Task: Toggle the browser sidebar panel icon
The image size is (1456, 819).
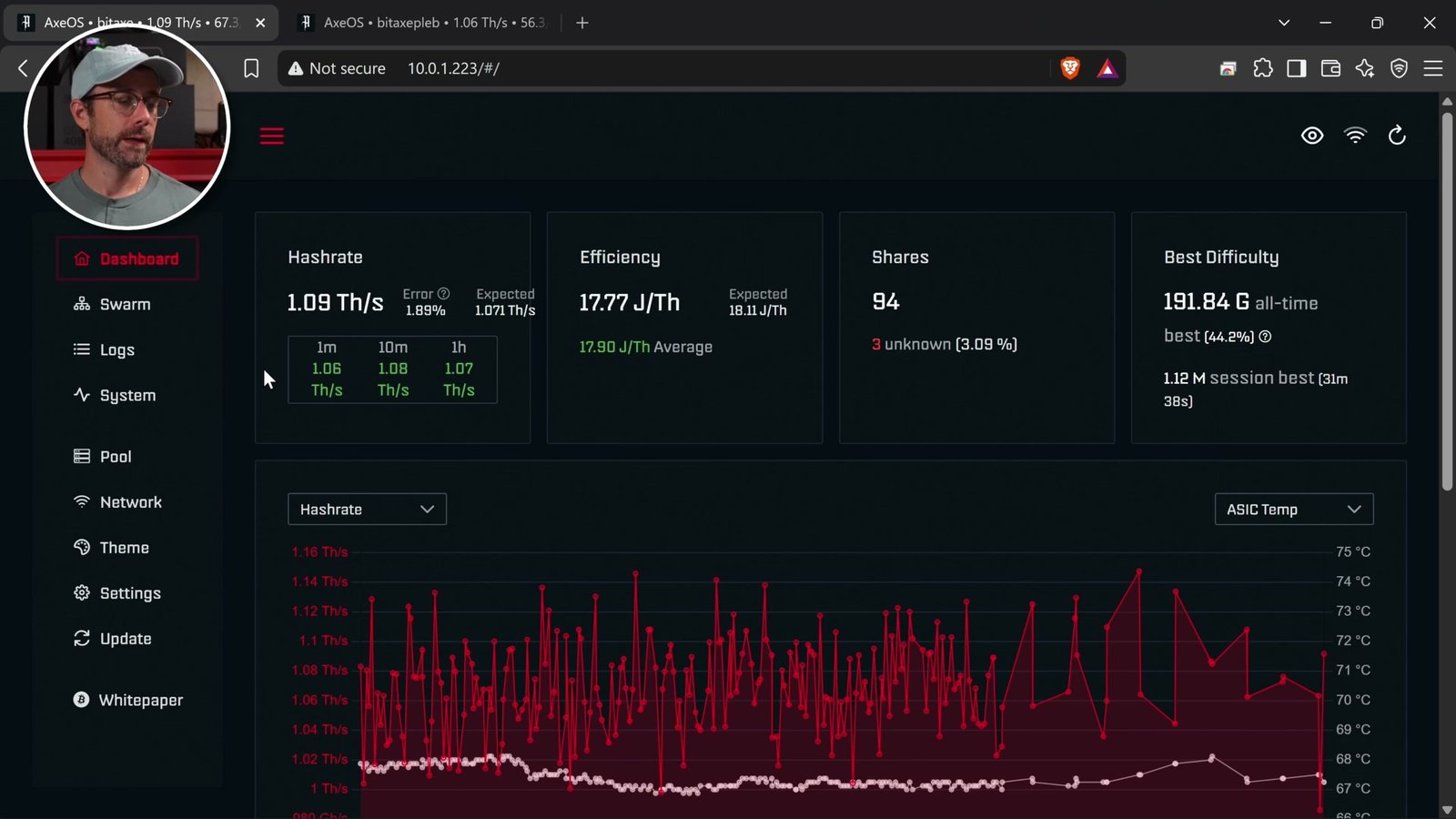Action: [x=1297, y=68]
